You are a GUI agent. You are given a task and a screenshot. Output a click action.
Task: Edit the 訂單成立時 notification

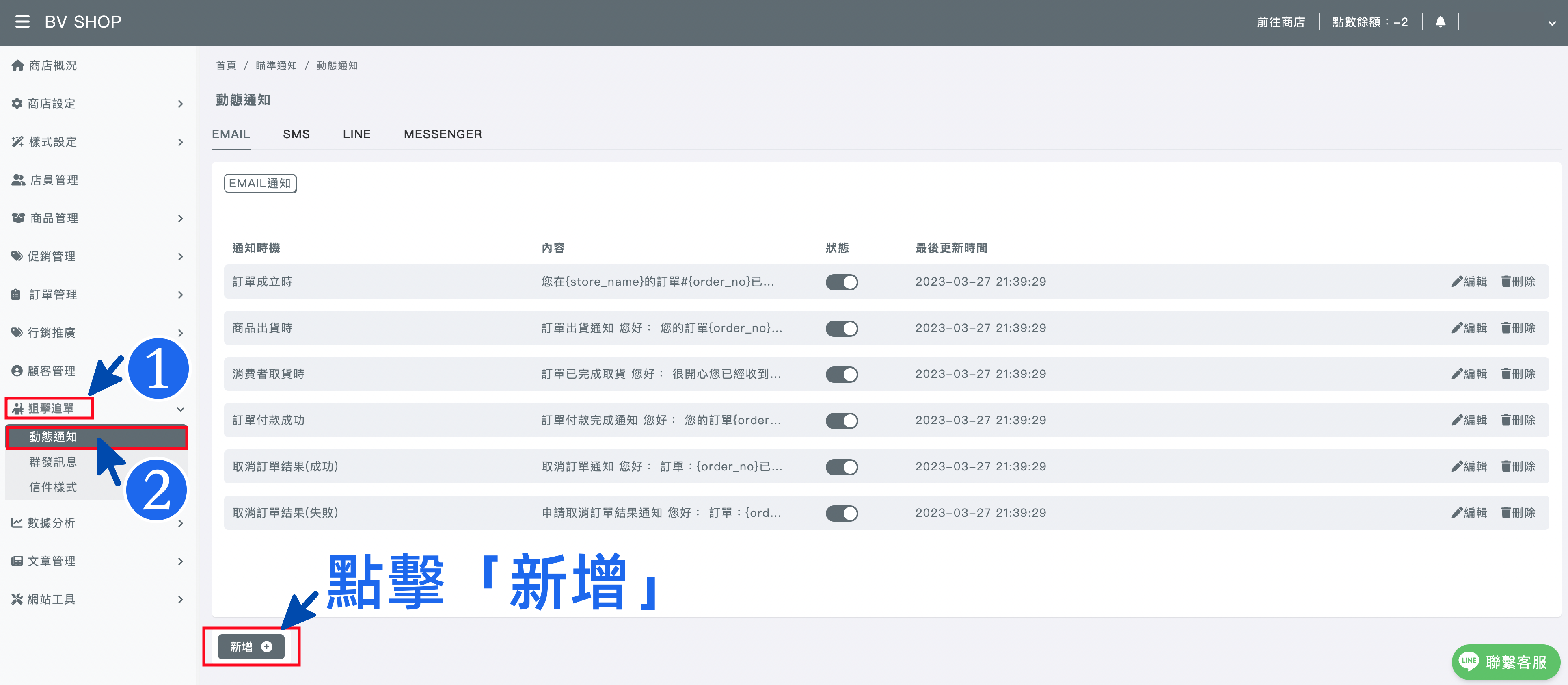[1469, 282]
